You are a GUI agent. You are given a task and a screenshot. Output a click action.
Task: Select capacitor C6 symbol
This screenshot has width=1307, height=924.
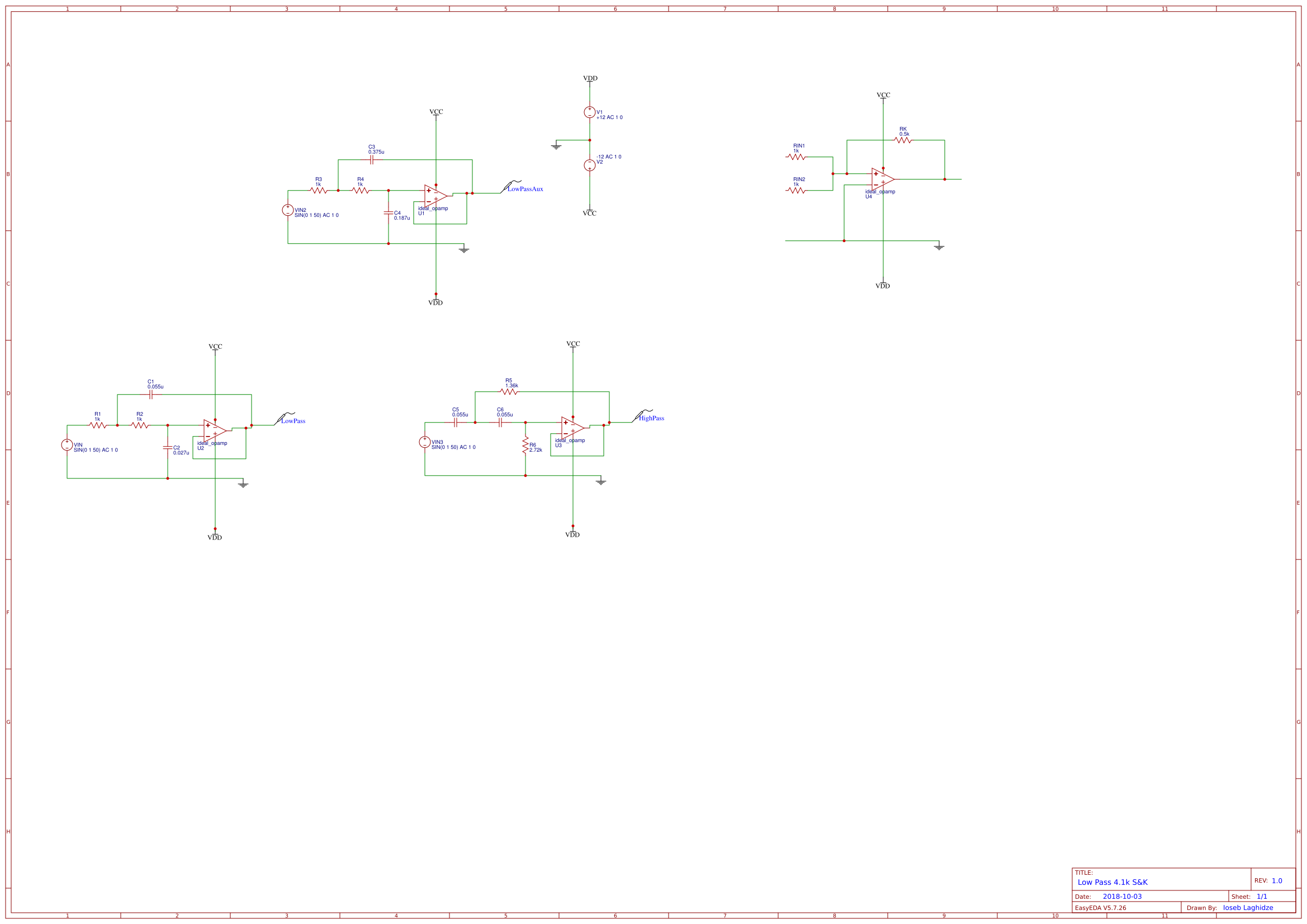[x=500, y=423]
